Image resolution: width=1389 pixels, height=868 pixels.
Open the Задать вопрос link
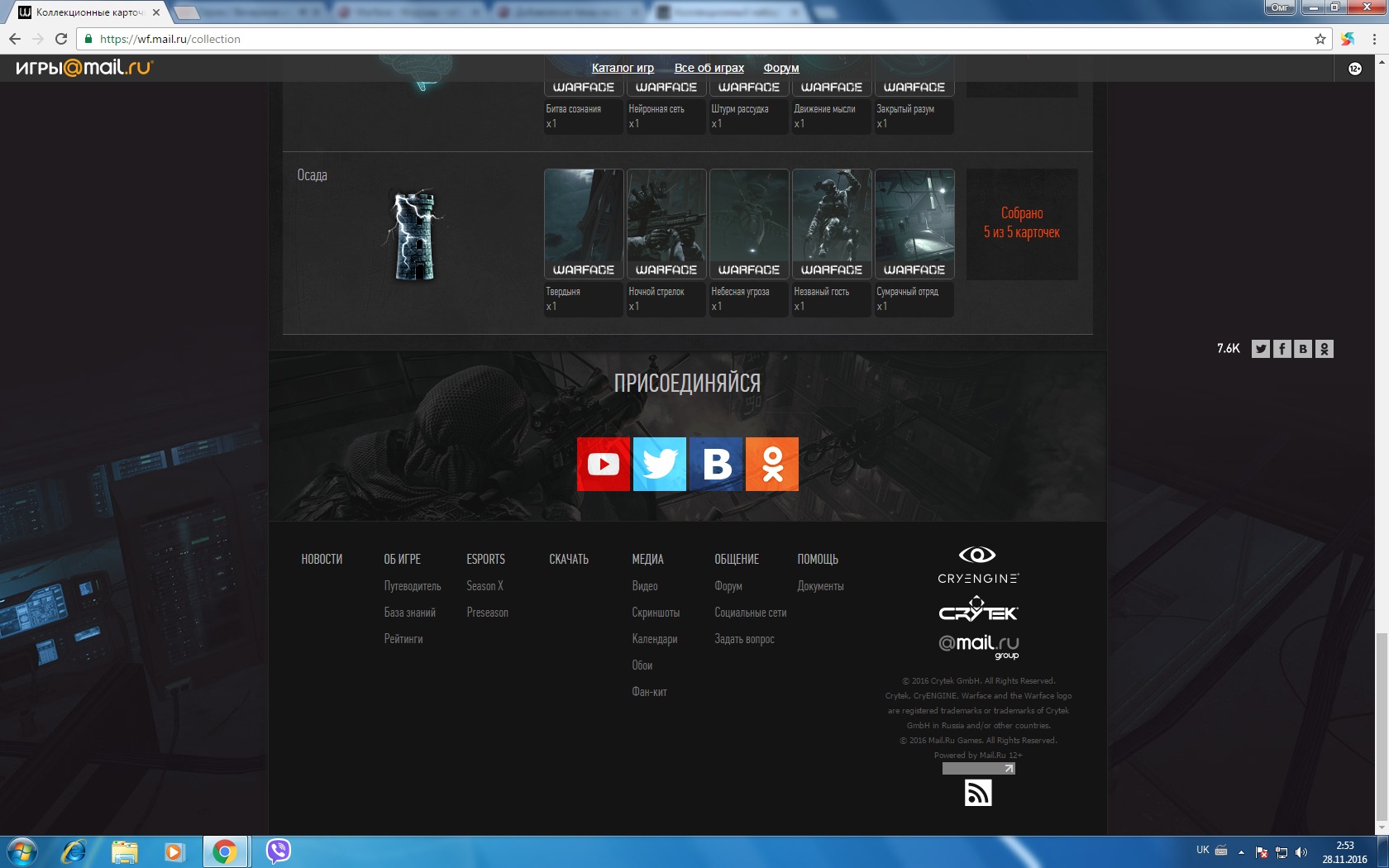coord(744,639)
